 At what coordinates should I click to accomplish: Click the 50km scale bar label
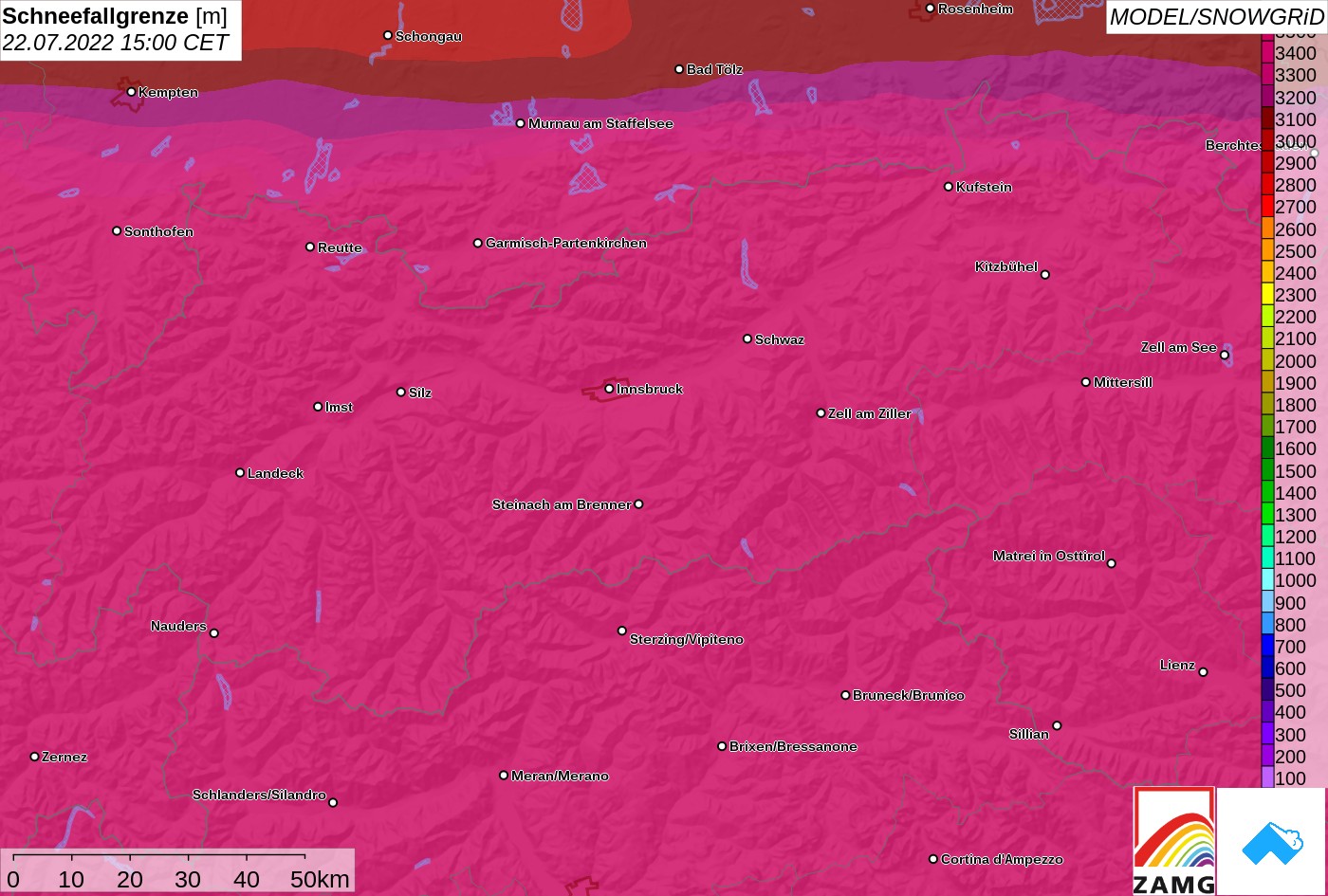(320, 879)
